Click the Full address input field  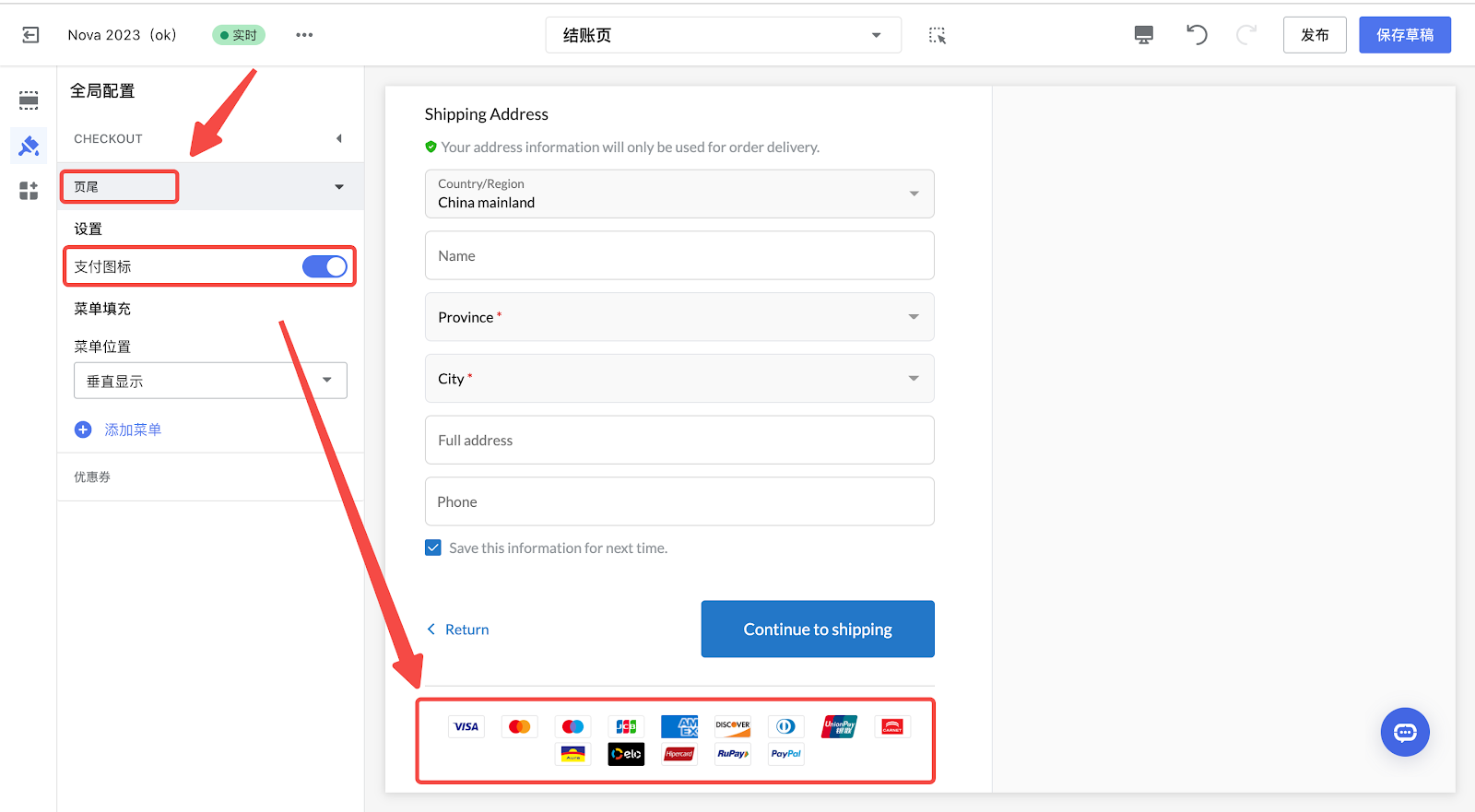[x=679, y=440]
